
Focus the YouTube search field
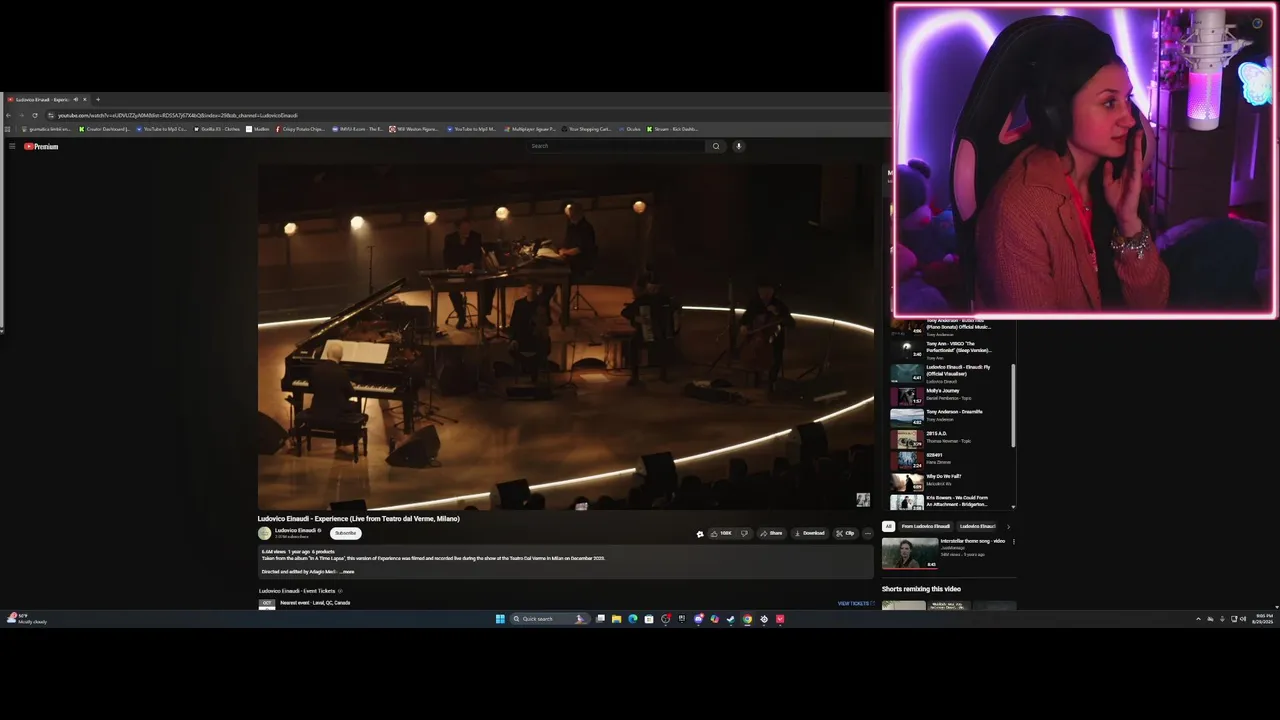[617, 146]
